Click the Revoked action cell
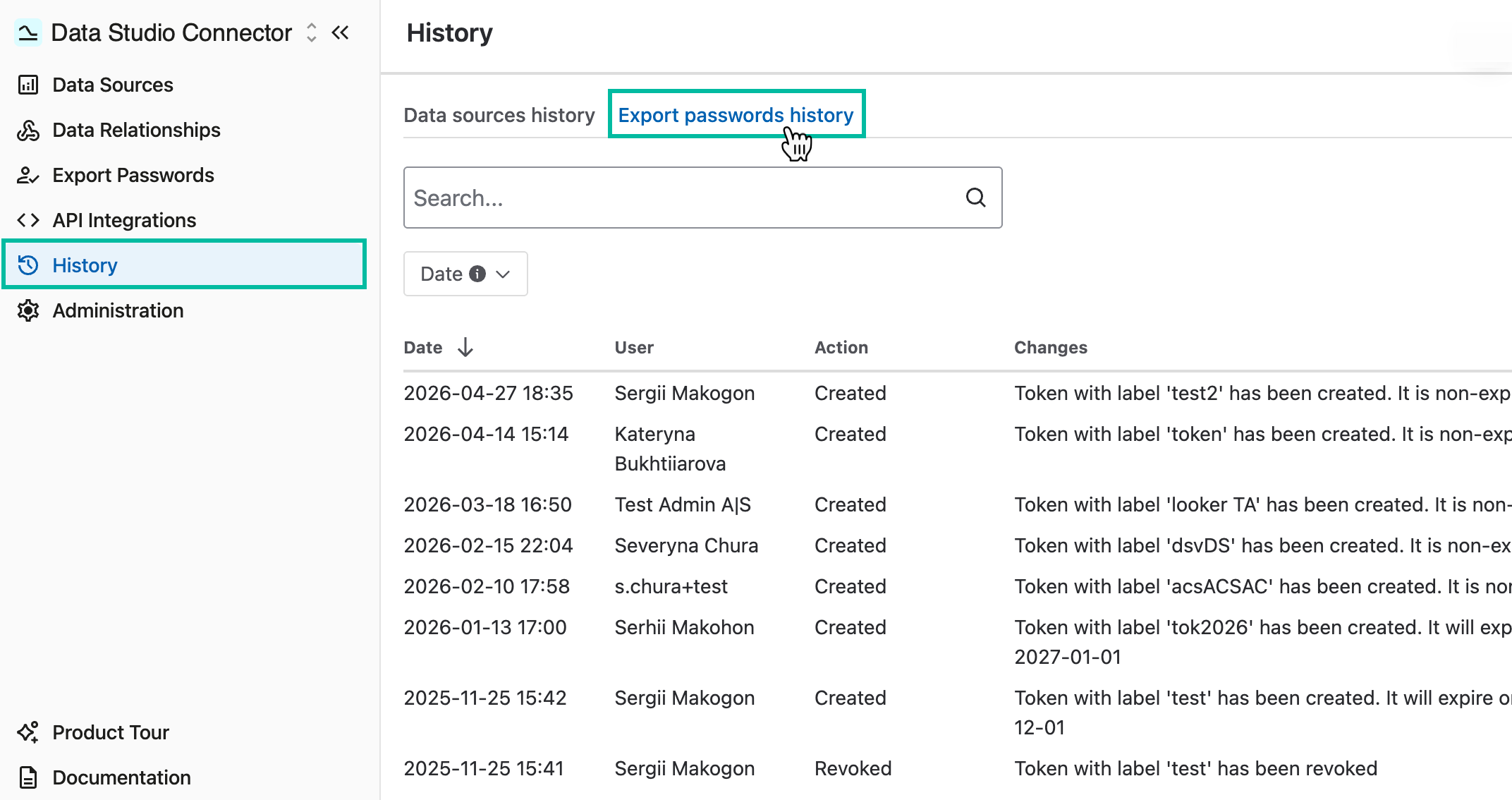Viewport: 1512px width, 800px height. (x=853, y=768)
